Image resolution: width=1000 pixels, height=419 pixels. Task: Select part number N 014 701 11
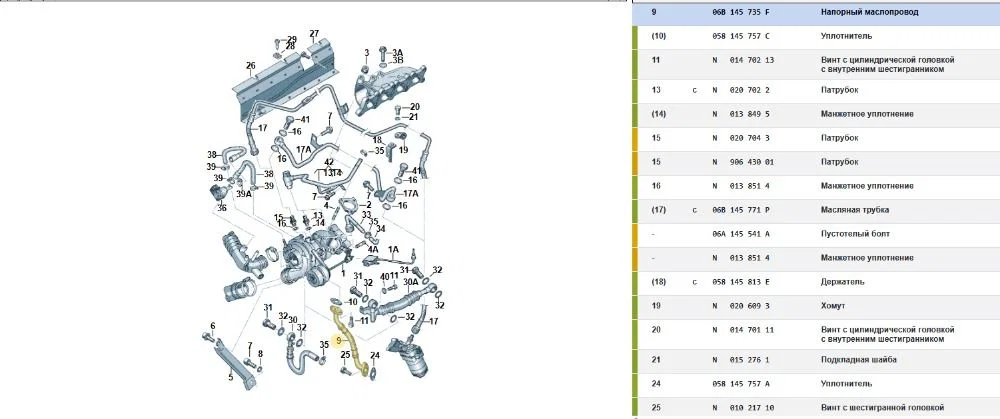(743, 330)
